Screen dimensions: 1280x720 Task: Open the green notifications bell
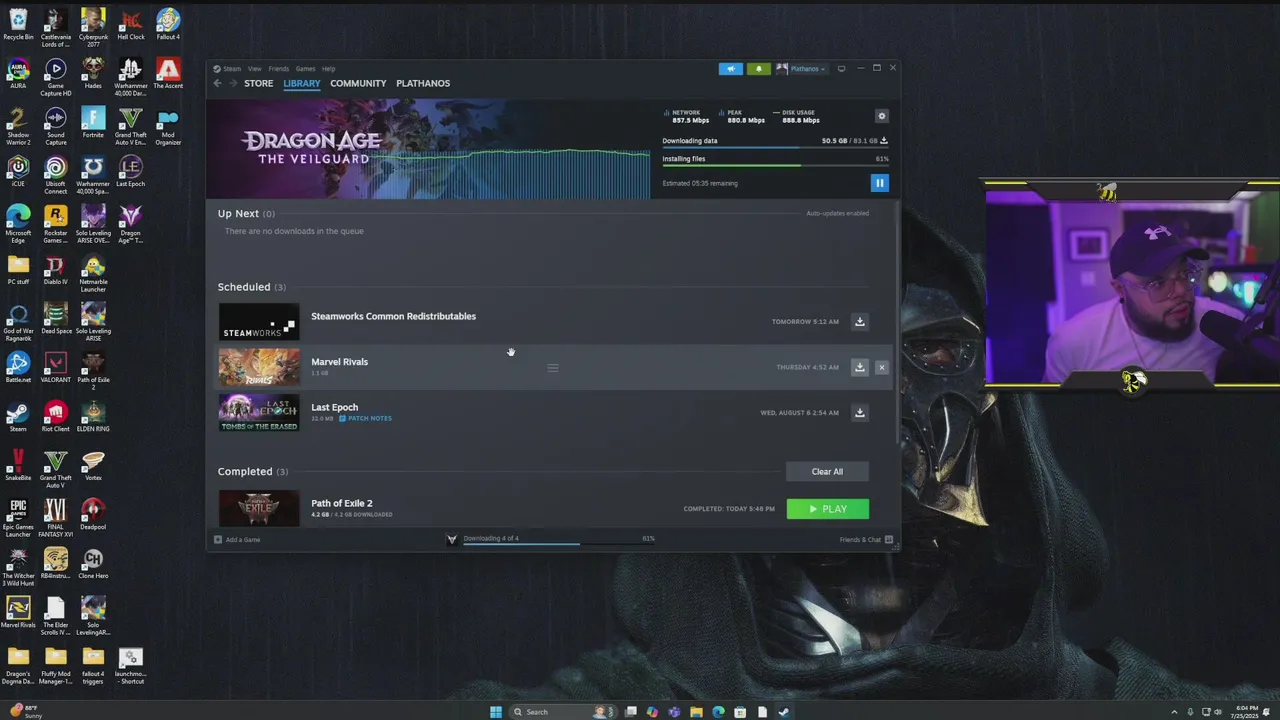pos(758,69)
